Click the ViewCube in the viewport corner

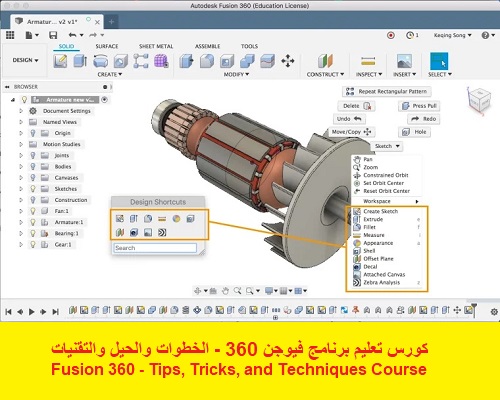tap(479, 100)
